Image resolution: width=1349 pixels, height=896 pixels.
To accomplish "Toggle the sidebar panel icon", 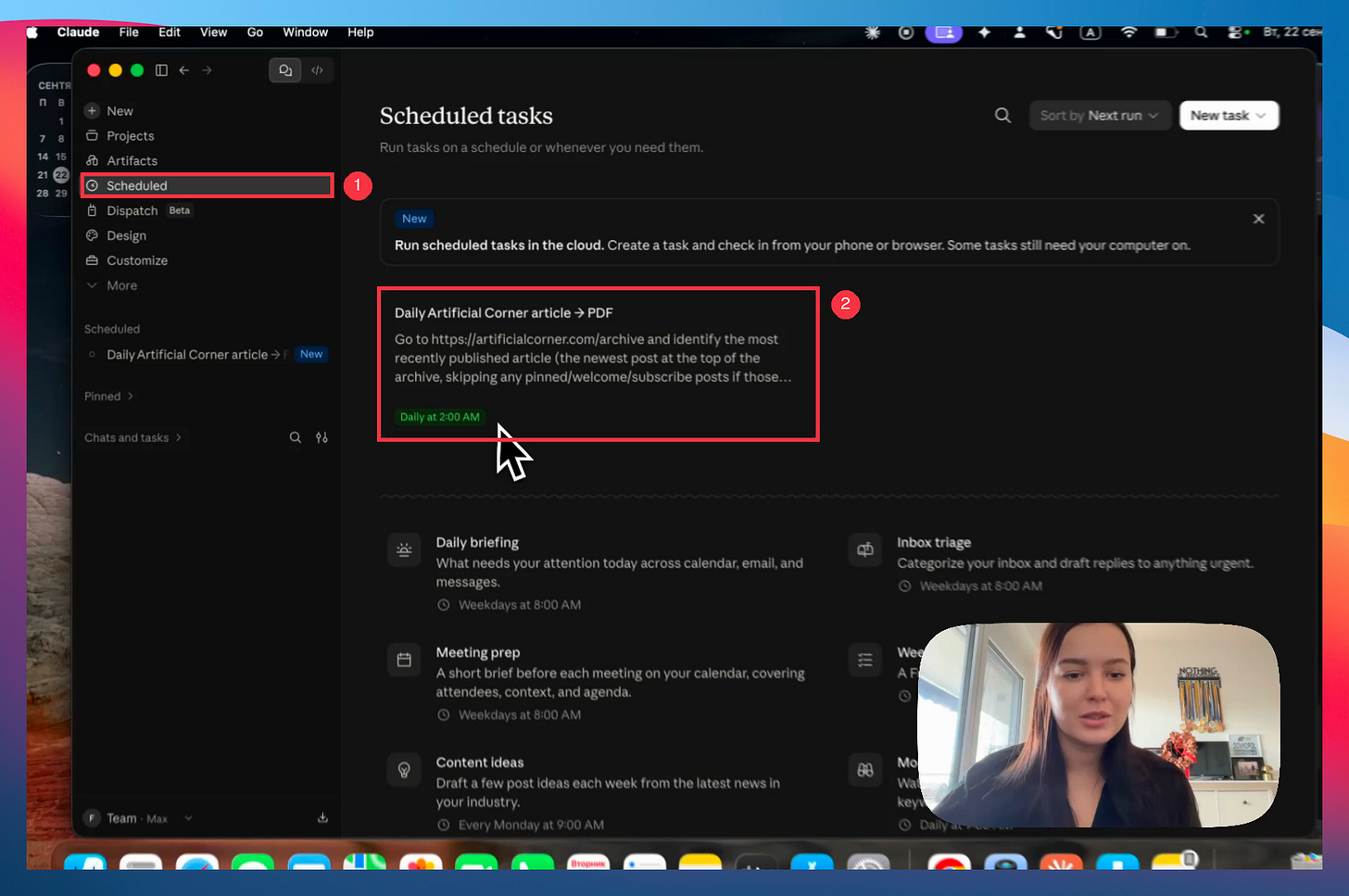I will (161, 70).
